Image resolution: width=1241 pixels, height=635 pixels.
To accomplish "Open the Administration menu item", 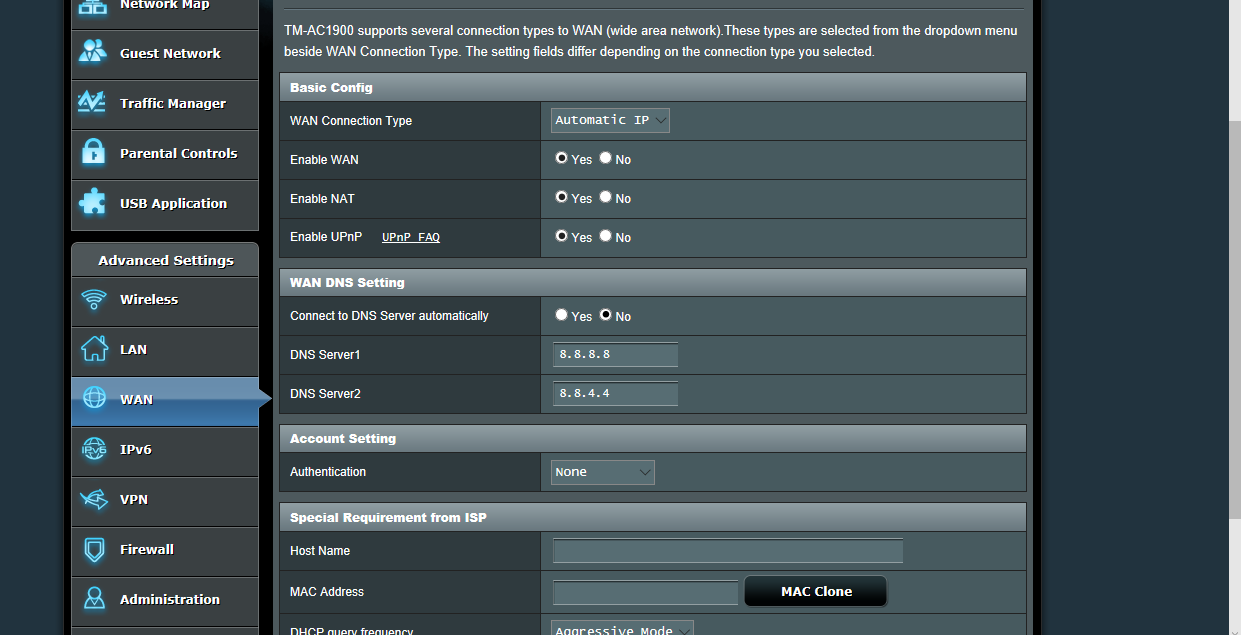I will pos(169,600).
